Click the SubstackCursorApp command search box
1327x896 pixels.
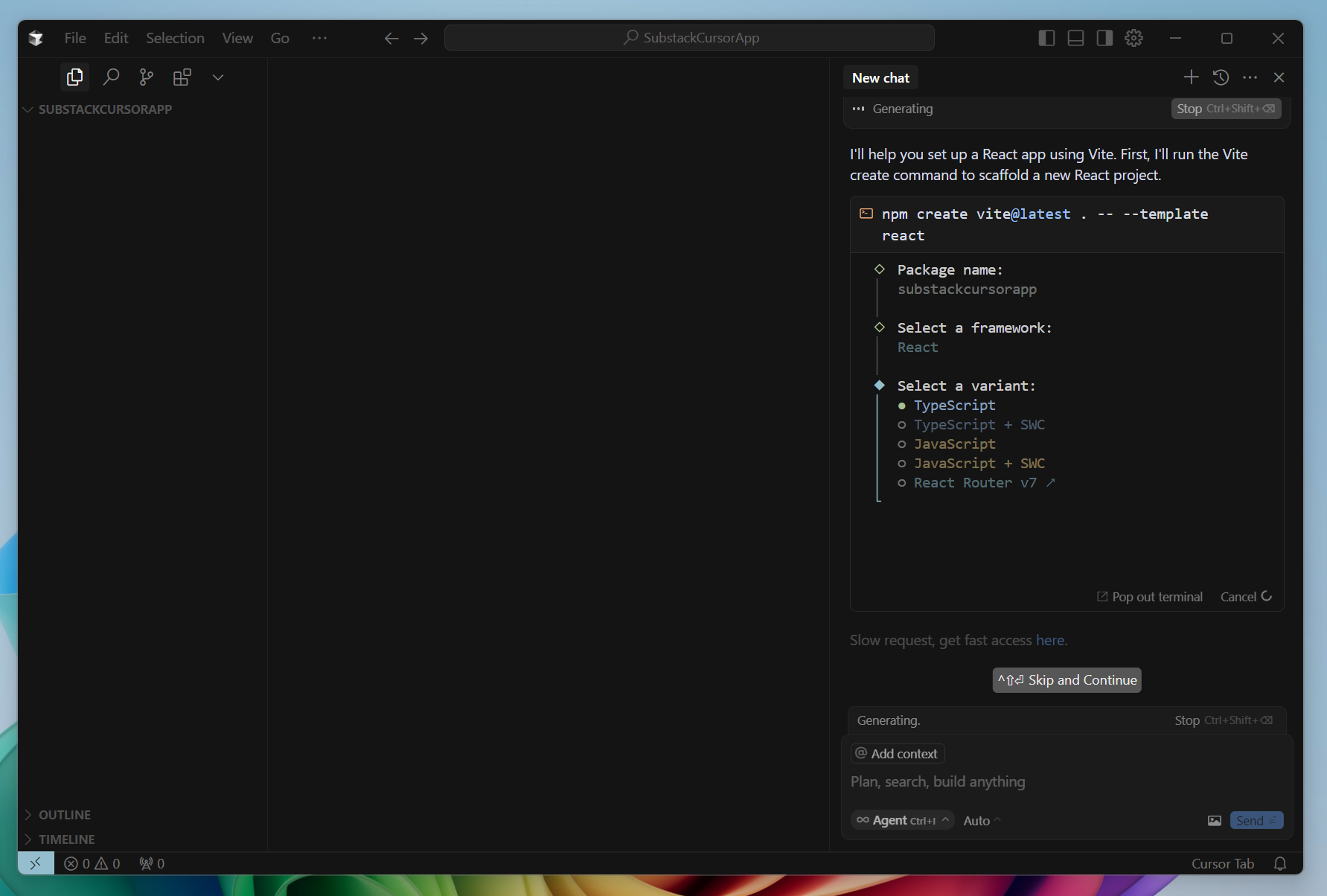[x=689, y=38]
